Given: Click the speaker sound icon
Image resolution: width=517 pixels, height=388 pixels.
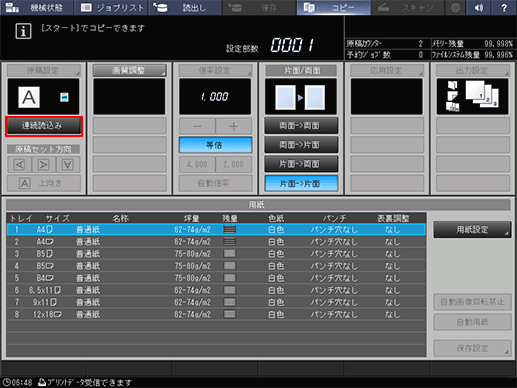Looking at the screenshot, I should (479, 8).
